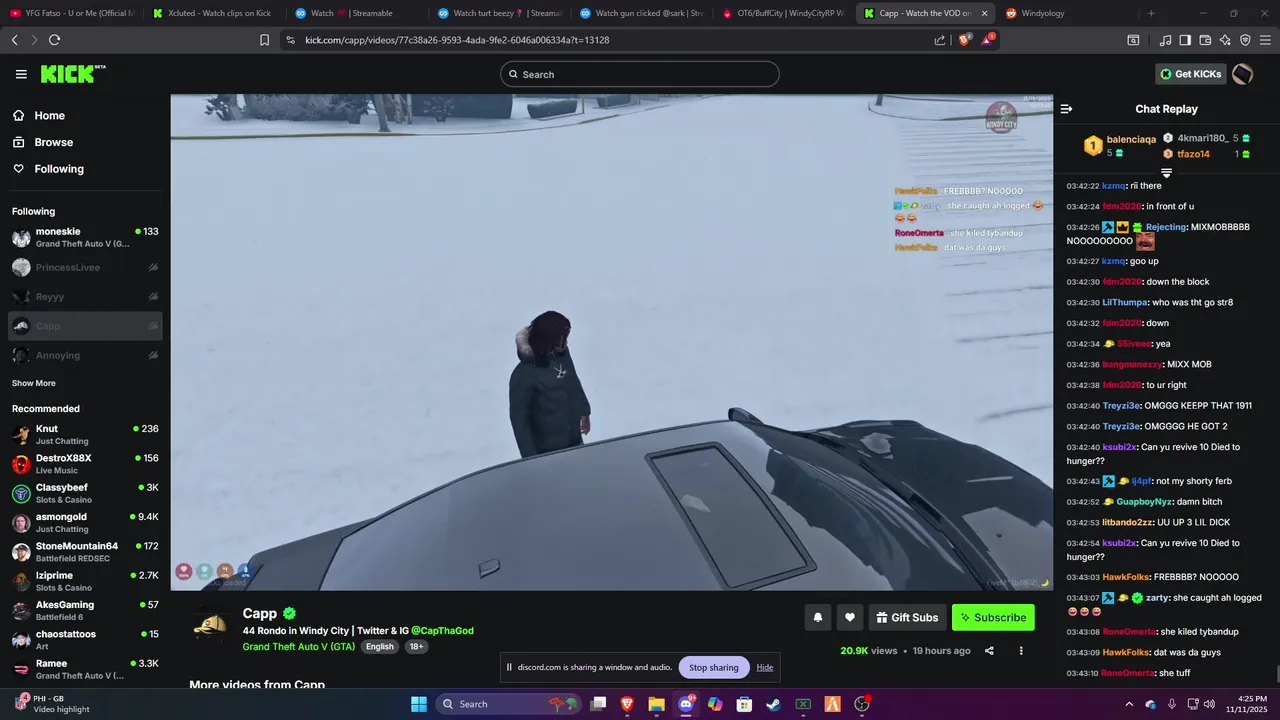Hide the Discord sharing bar
The image size is (1280, 720).
[765, 667]
